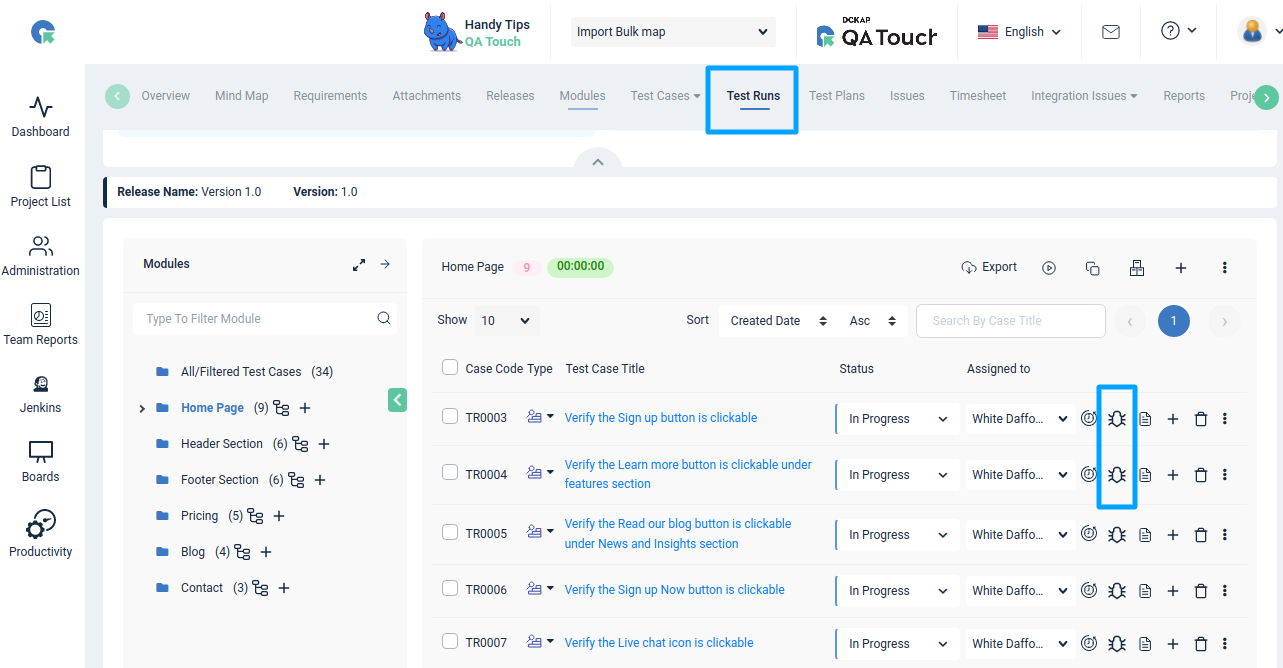Switch to the Test Plans tab
The height and width of the screenshot is (668, 1283).
point(837,95)
